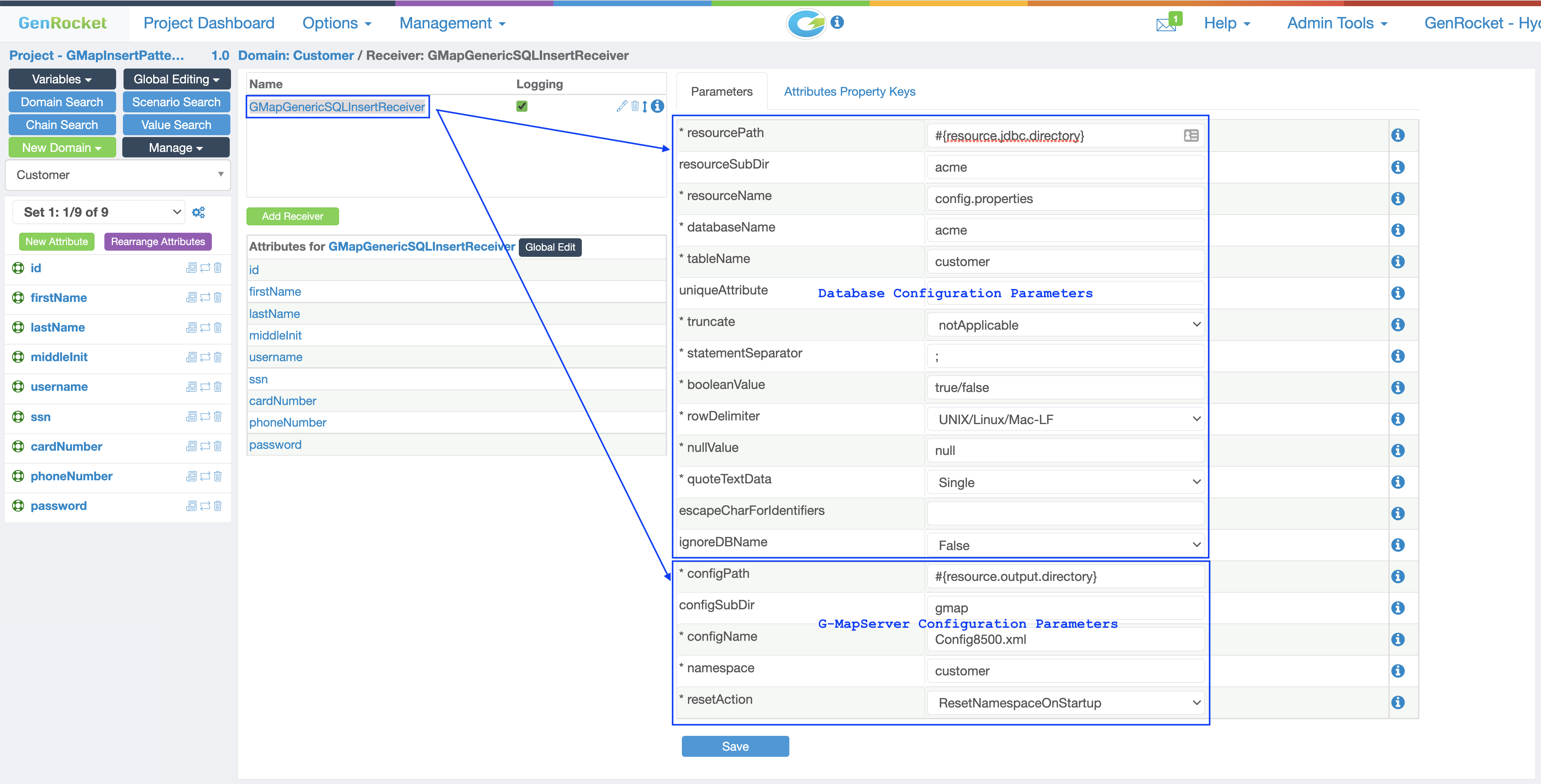Click the Save button

click(735, 746)
